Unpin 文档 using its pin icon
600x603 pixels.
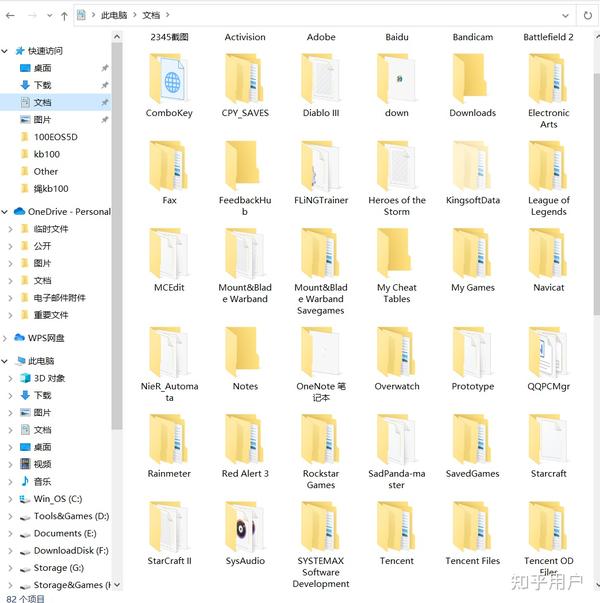click(105, 102)
